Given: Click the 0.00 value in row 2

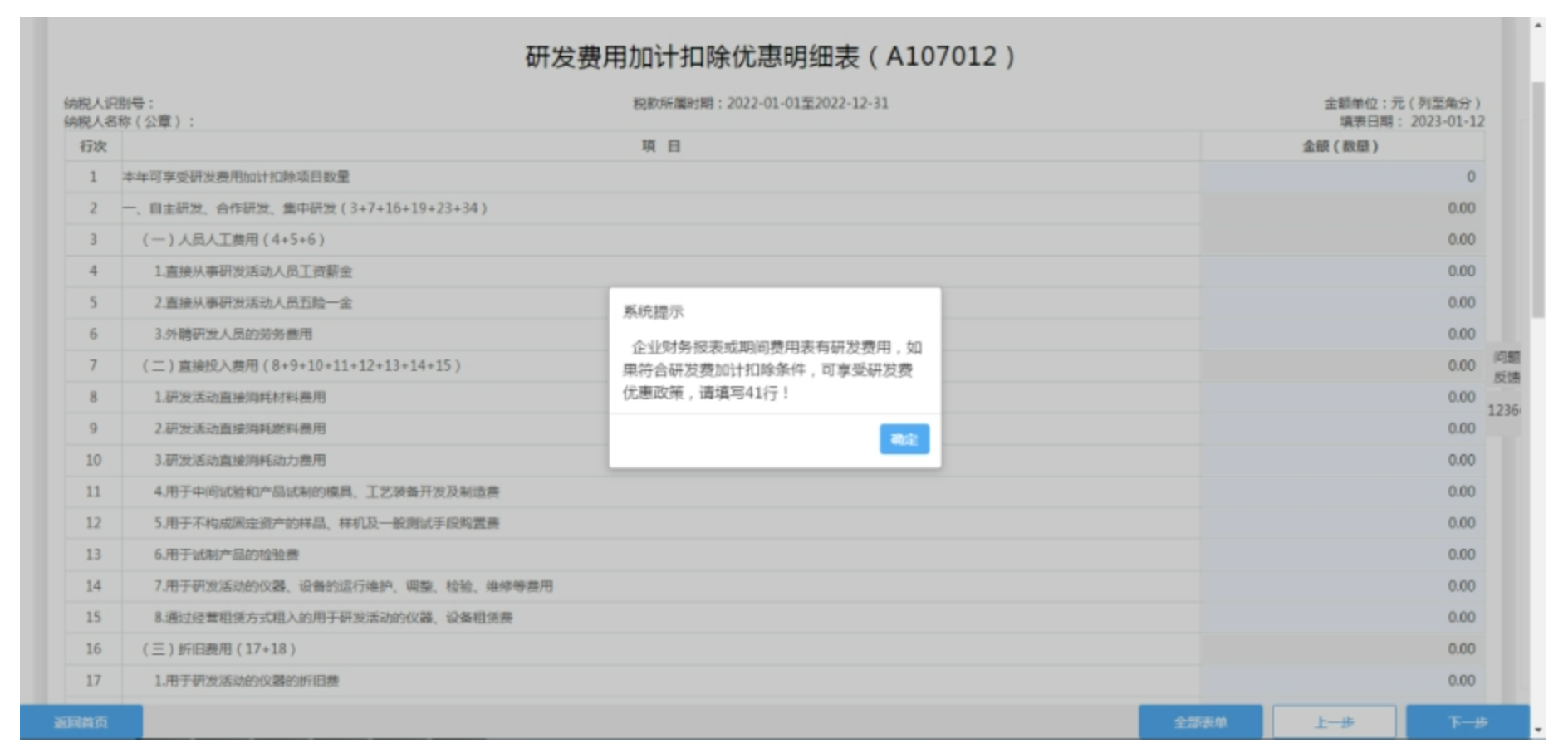Looking at the screenshot, I should 1462,208.
